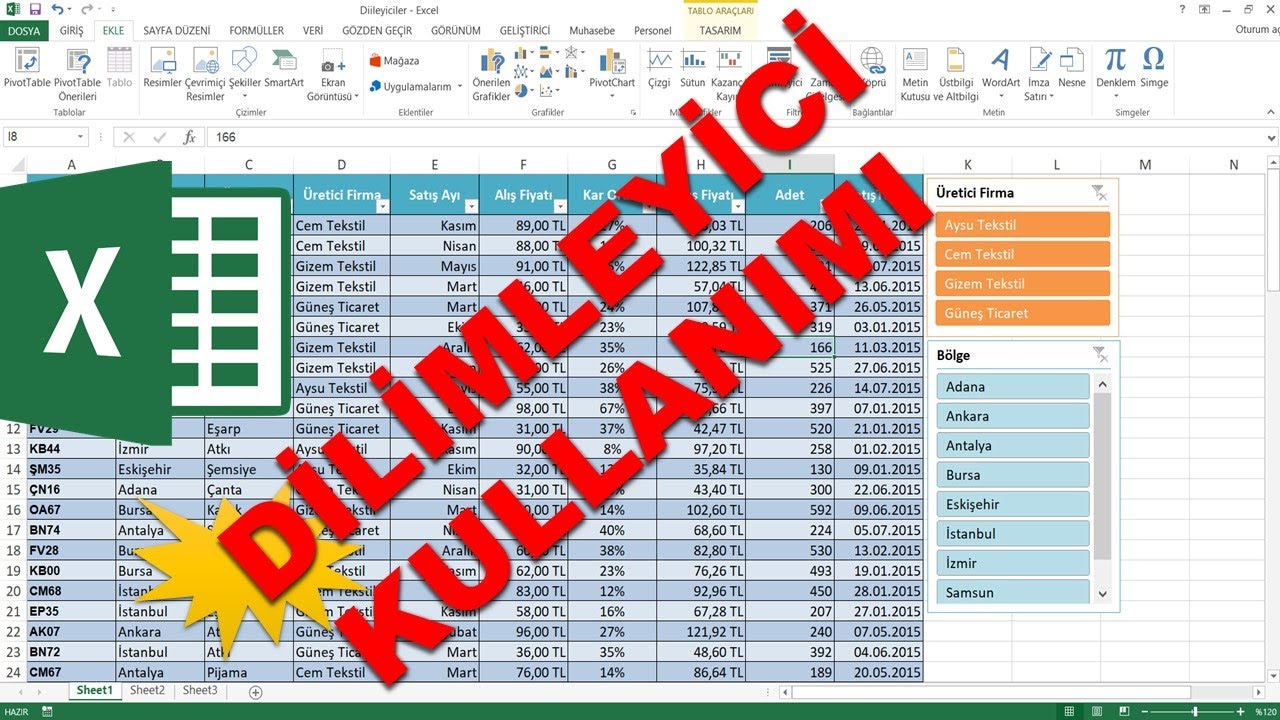Toggle Aysu Tekstil slicer item
This screenshot has height=720, width=1280.
pyautogui.click(x=1023, y=225)
